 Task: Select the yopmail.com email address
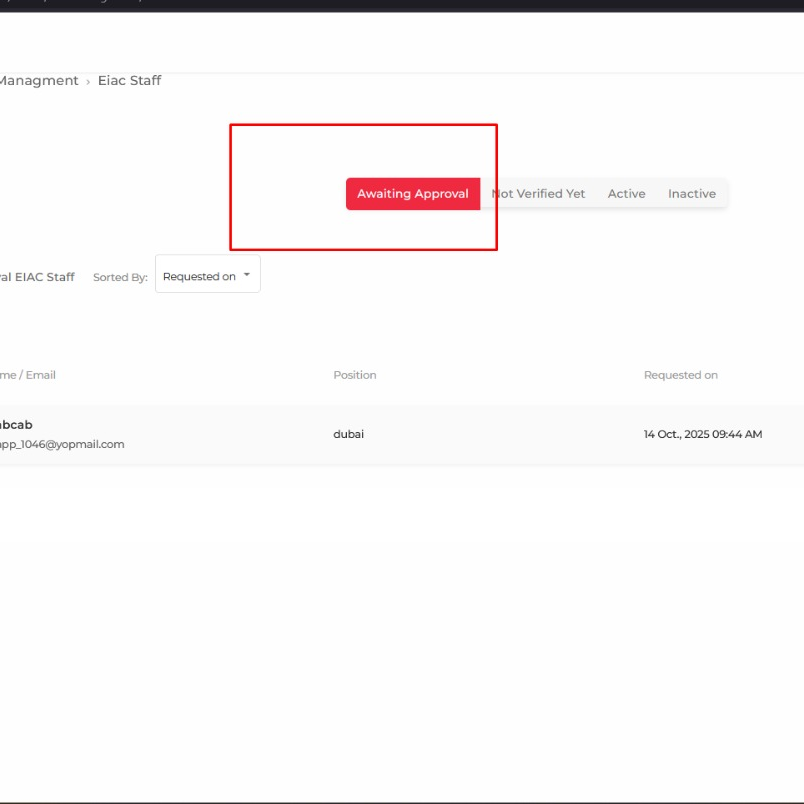(62, 444)
